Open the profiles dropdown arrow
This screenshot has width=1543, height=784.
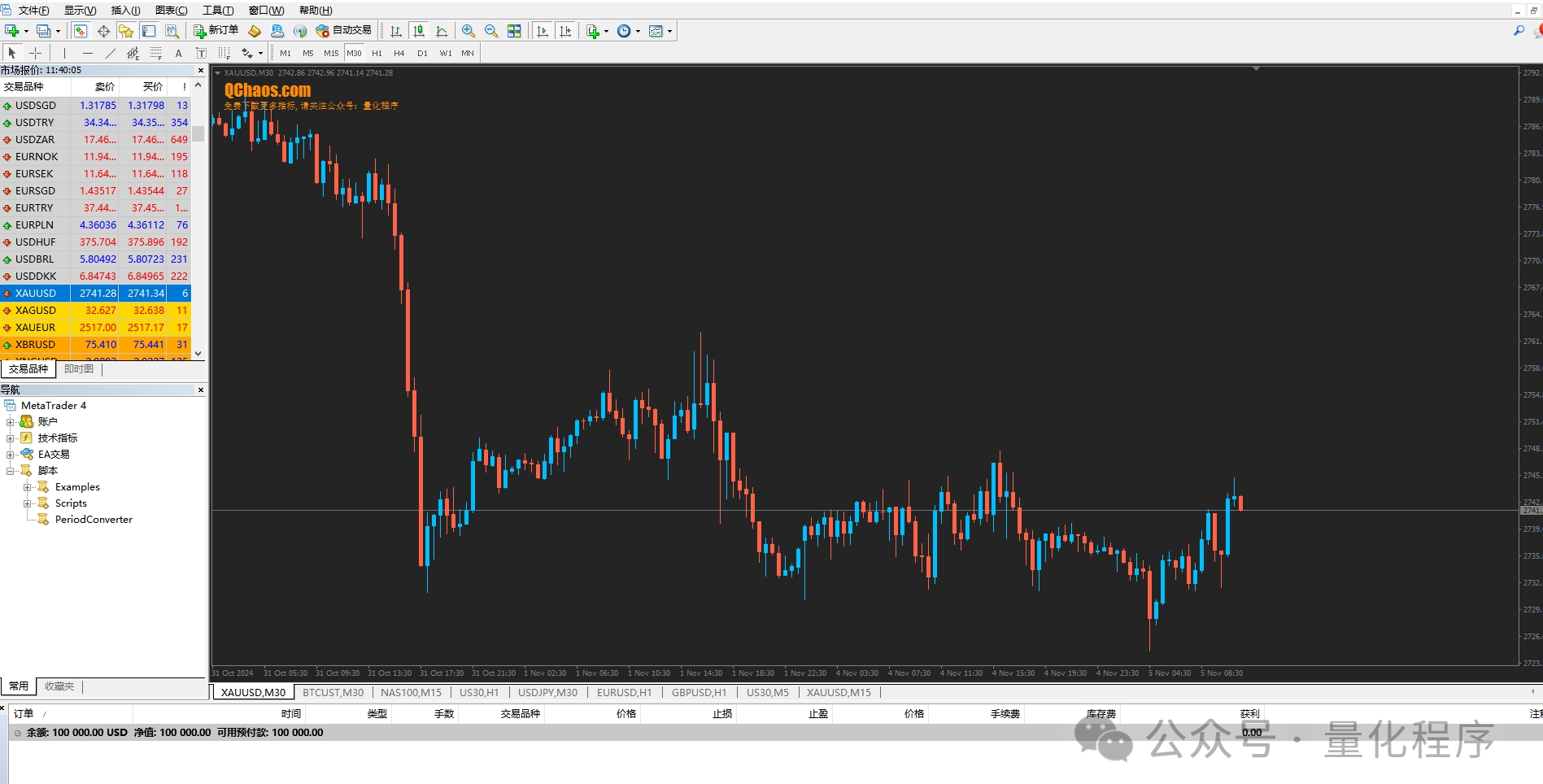point(58,32)
